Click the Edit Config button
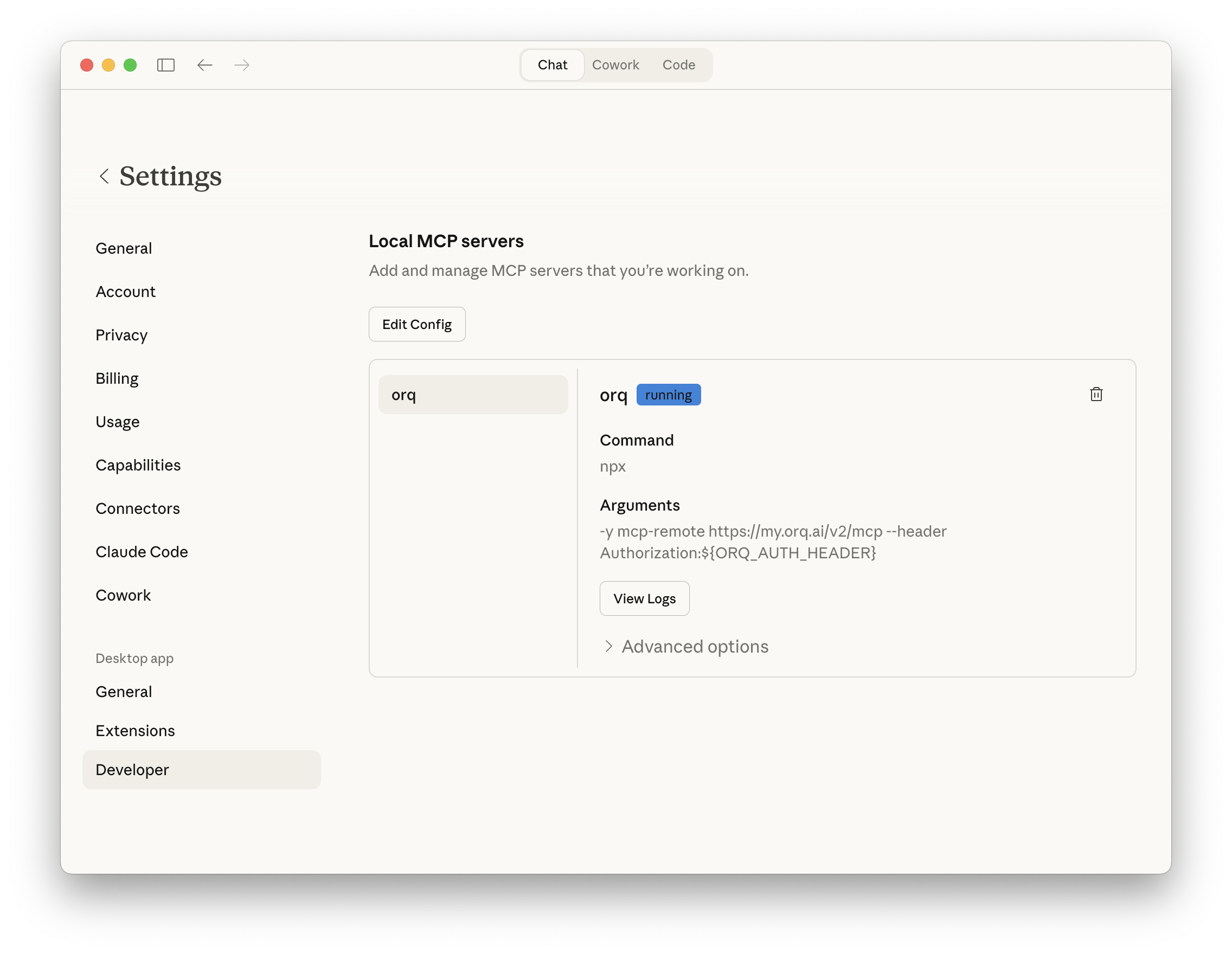Viewport: 1232px width, 954px height. tap(417, 324)
